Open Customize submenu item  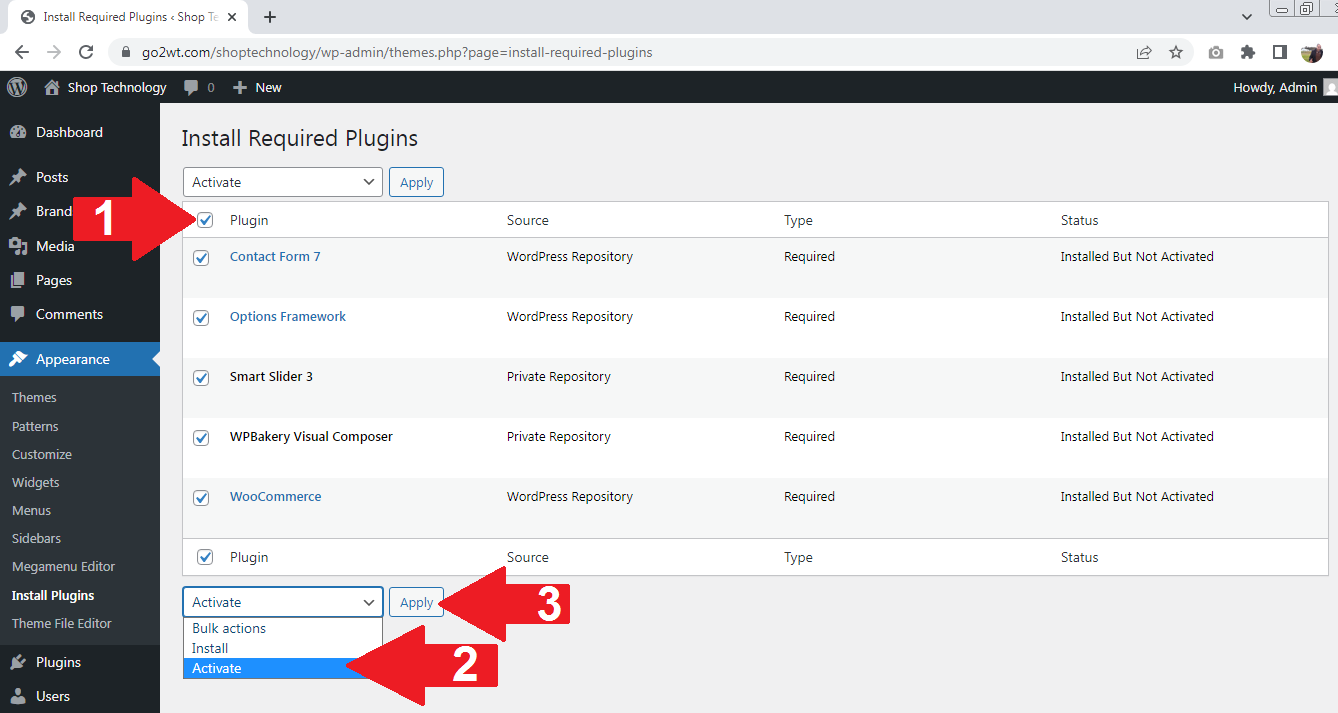[42, 454]
